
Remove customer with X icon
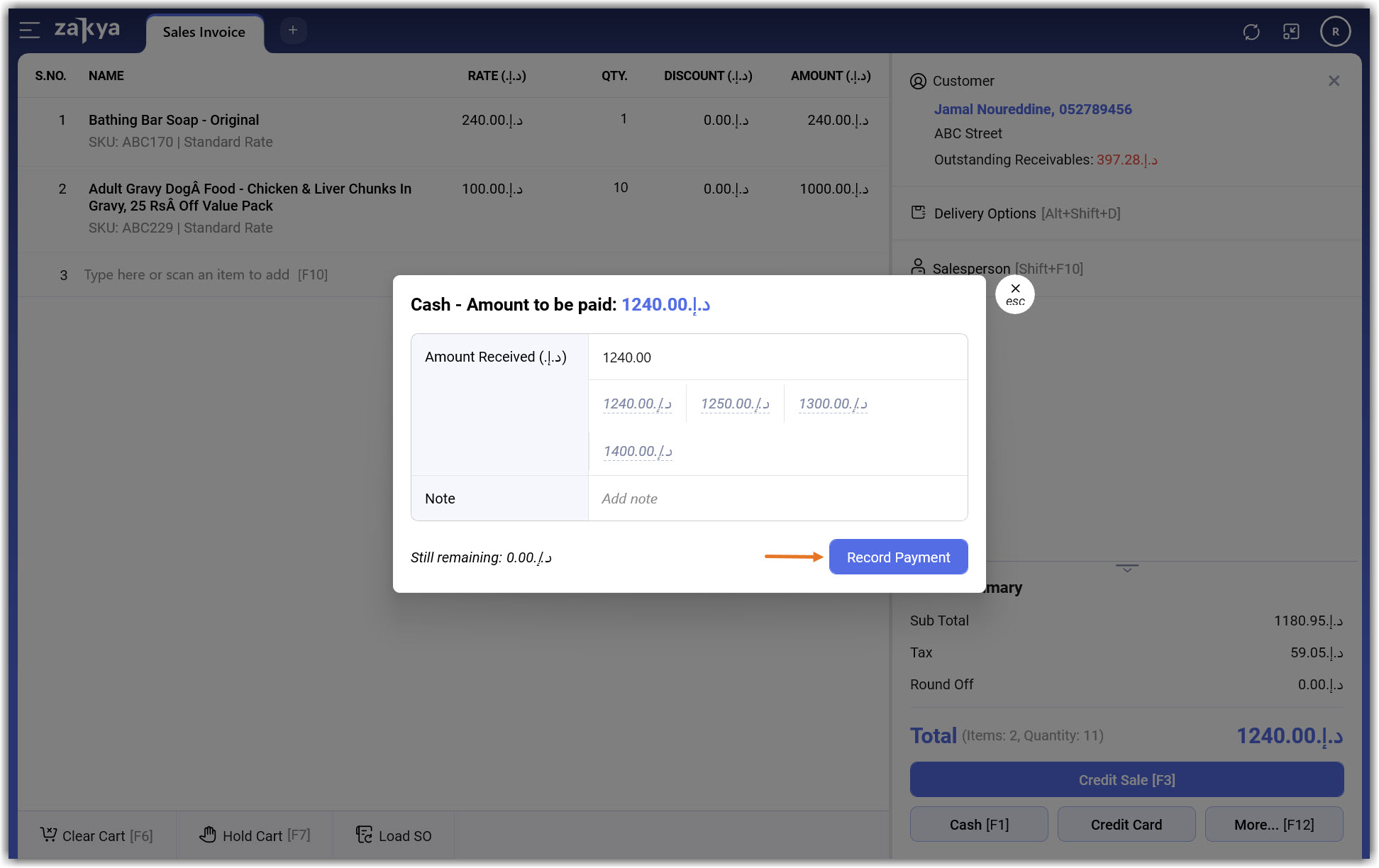tap(1334, 82)
